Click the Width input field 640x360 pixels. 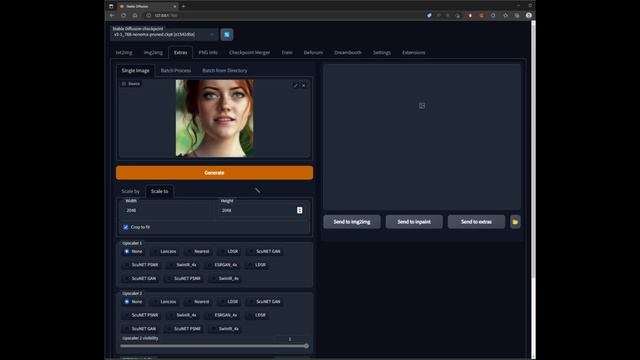(167, 210)
